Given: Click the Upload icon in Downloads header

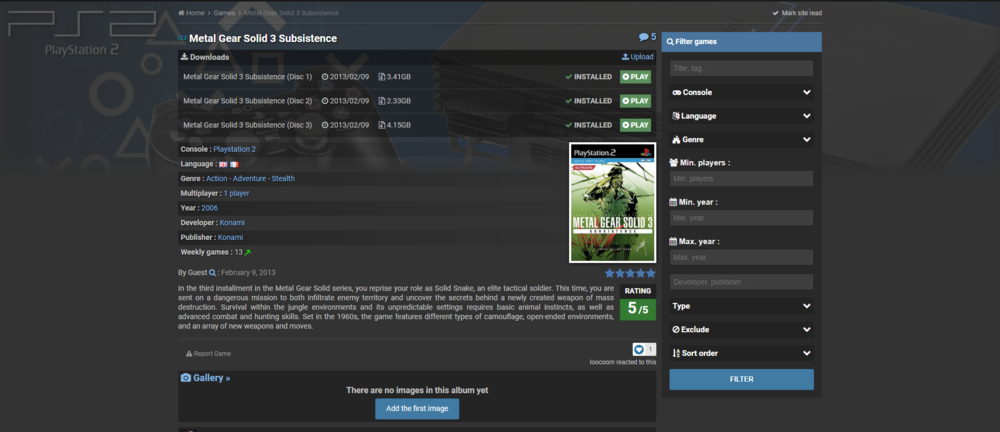Looking at the screenshot, I should 625,57.
